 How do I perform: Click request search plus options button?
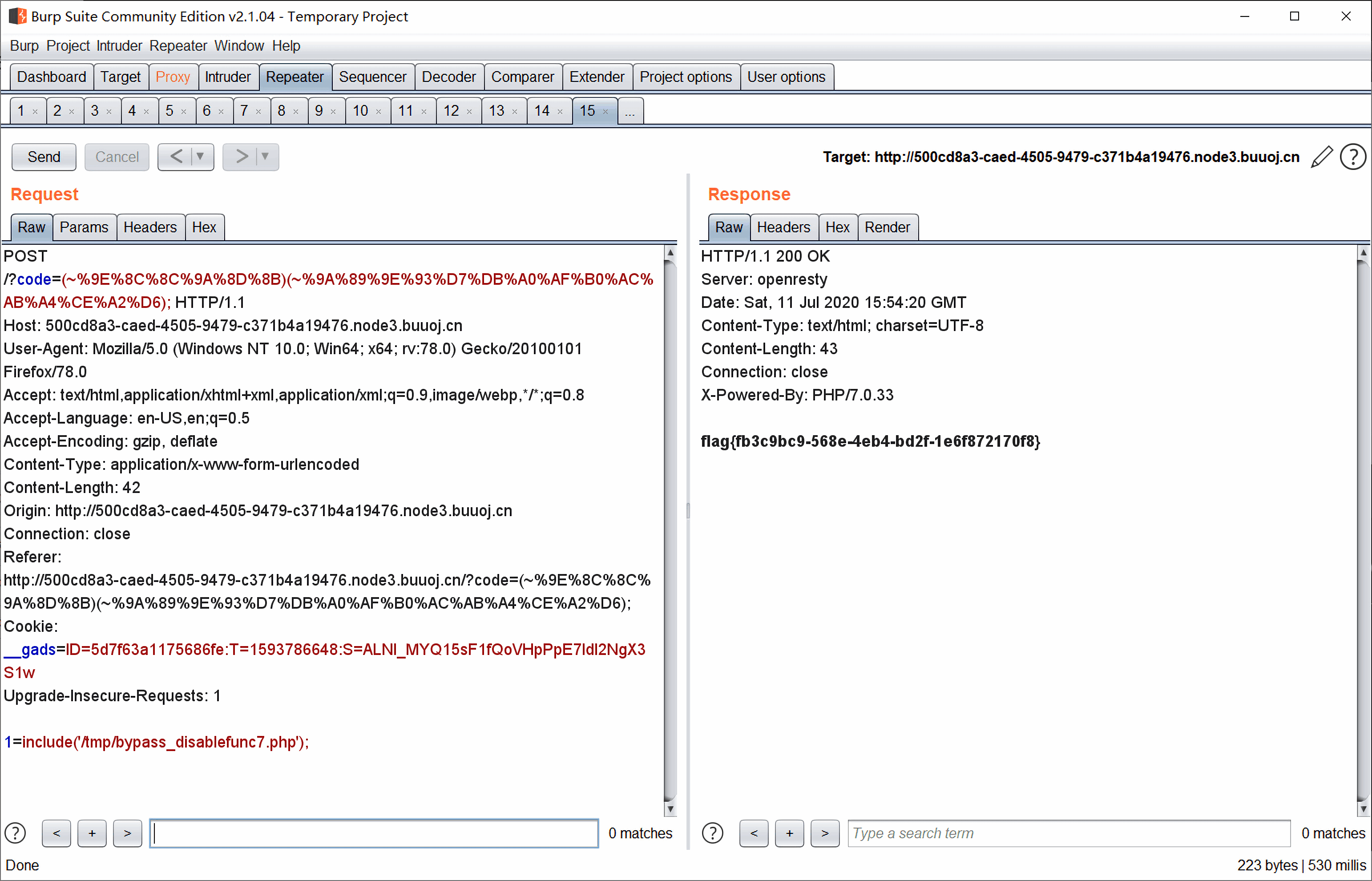pos(92,833)
